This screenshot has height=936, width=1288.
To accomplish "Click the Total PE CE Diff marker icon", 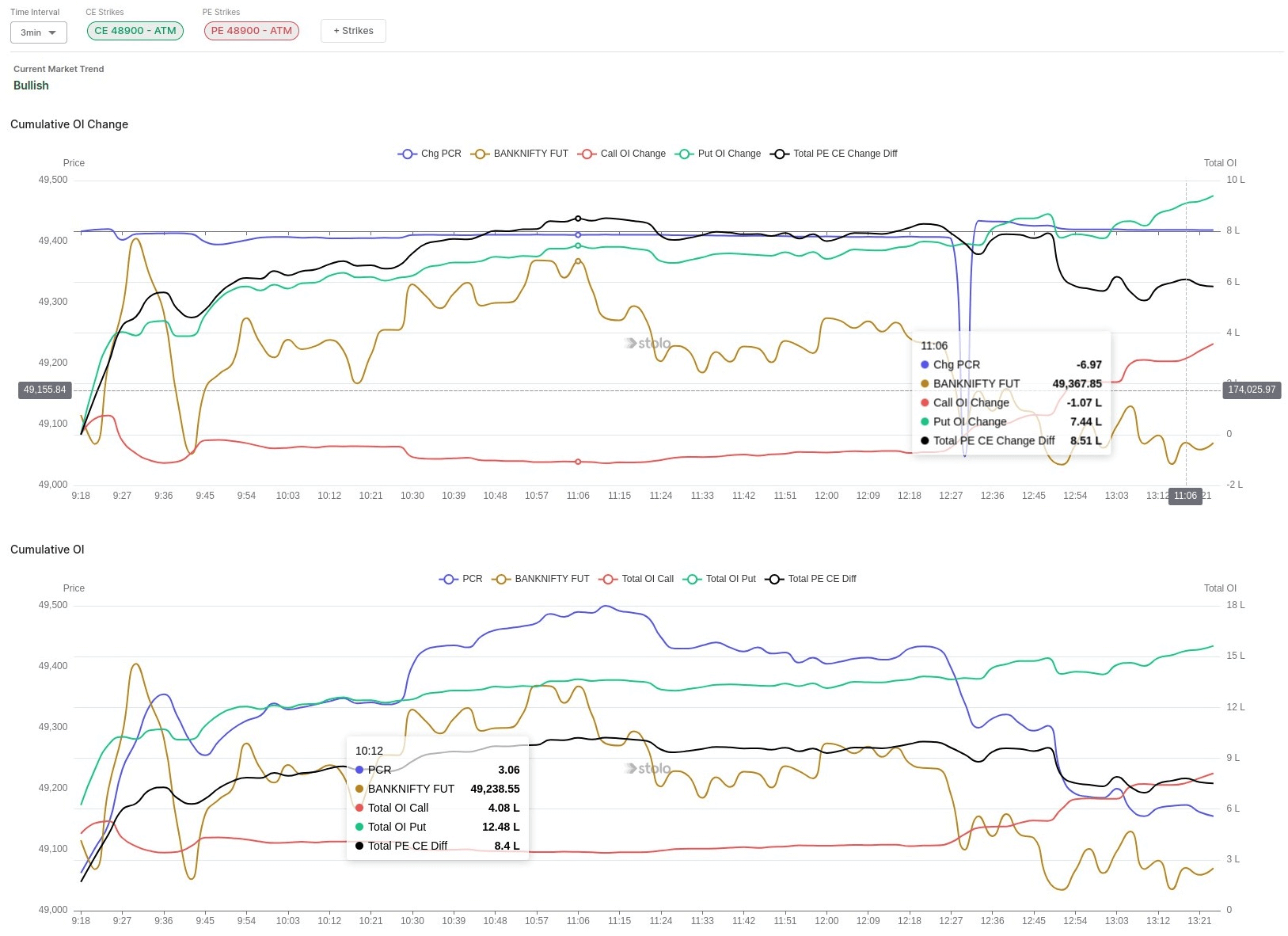I will (773, 579).
